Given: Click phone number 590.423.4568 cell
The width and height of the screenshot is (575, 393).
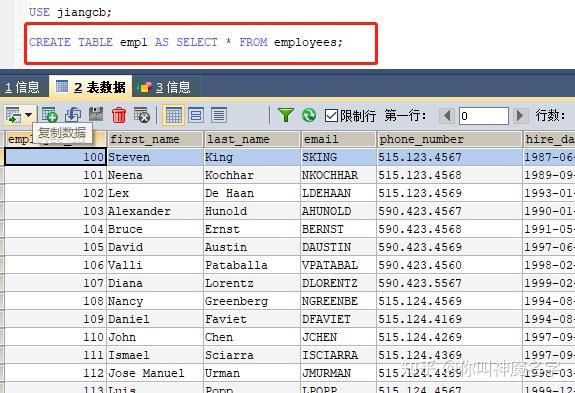Looking at the screenshot, I should [x=449, y=229].
